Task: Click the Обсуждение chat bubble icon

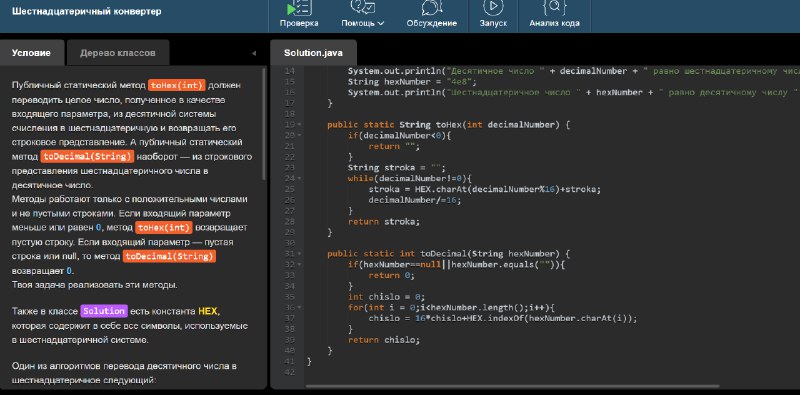Action: pos(432,7)
